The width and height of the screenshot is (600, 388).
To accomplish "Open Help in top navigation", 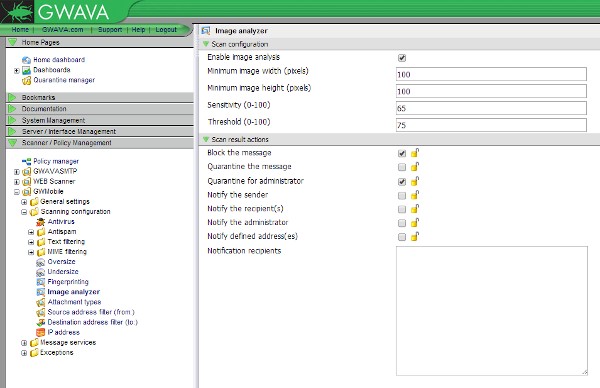I will click(138, 30).
